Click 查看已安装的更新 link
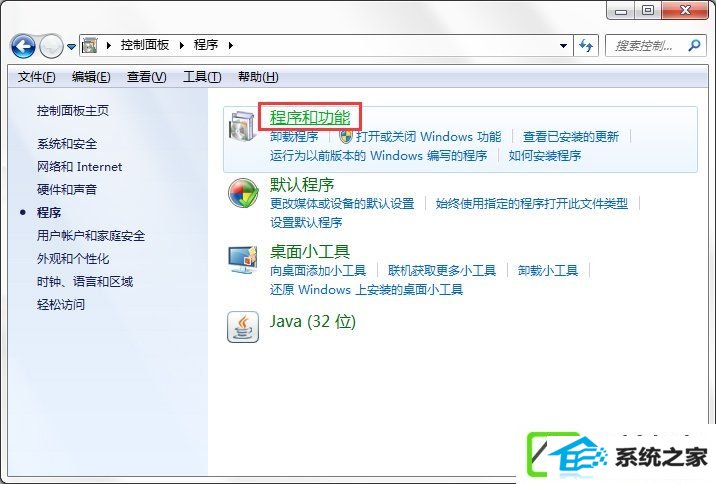The width and height of the screenshot is (716, 484). point(571,137)
